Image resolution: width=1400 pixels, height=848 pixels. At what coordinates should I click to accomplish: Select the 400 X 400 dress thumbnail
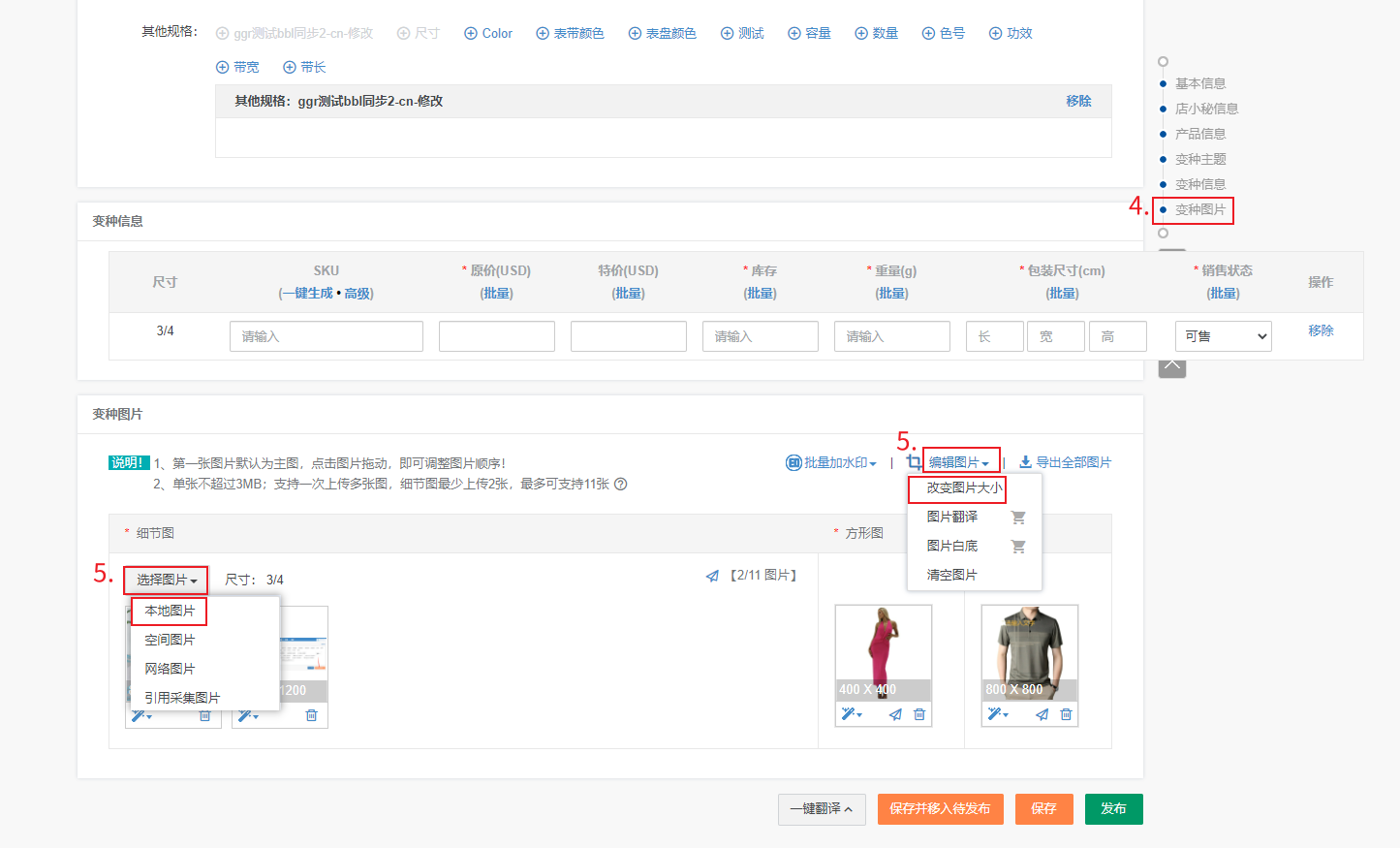click(x=883, y=644)
